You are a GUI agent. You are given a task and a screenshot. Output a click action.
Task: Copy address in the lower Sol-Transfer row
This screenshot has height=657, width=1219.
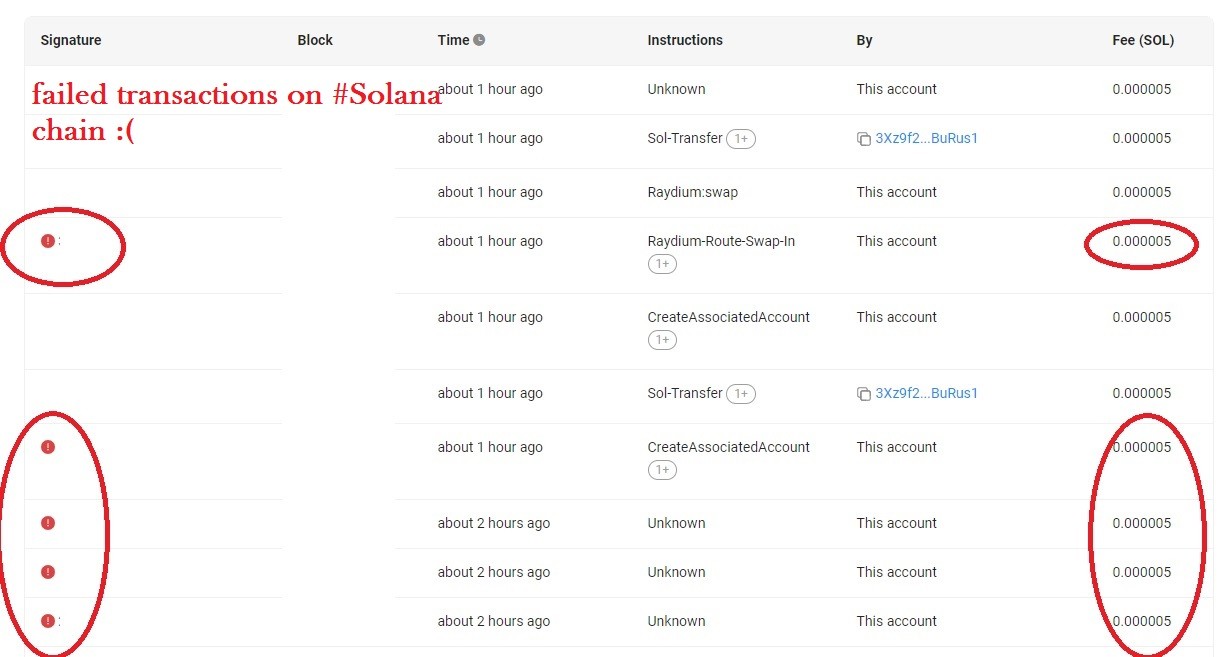coord(864,394)
